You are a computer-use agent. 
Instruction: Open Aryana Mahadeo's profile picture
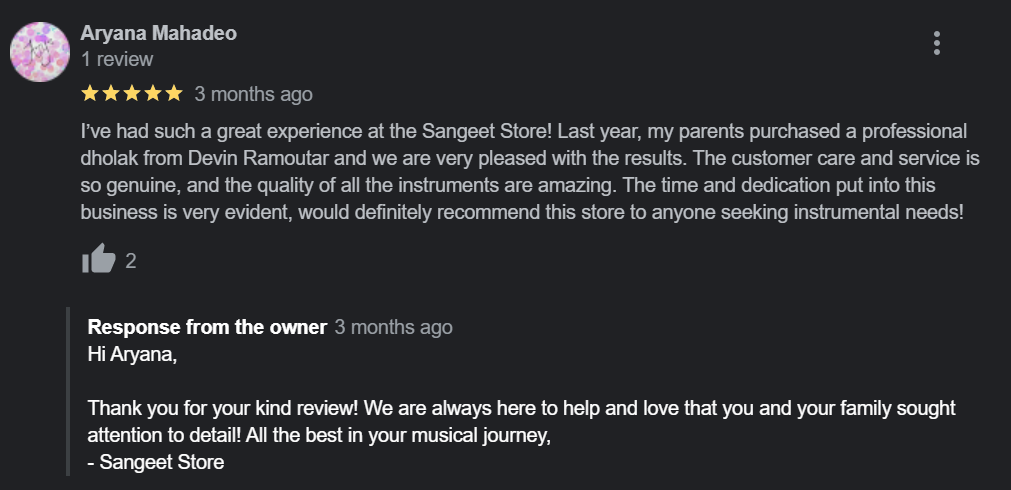(x=39, y=50)
